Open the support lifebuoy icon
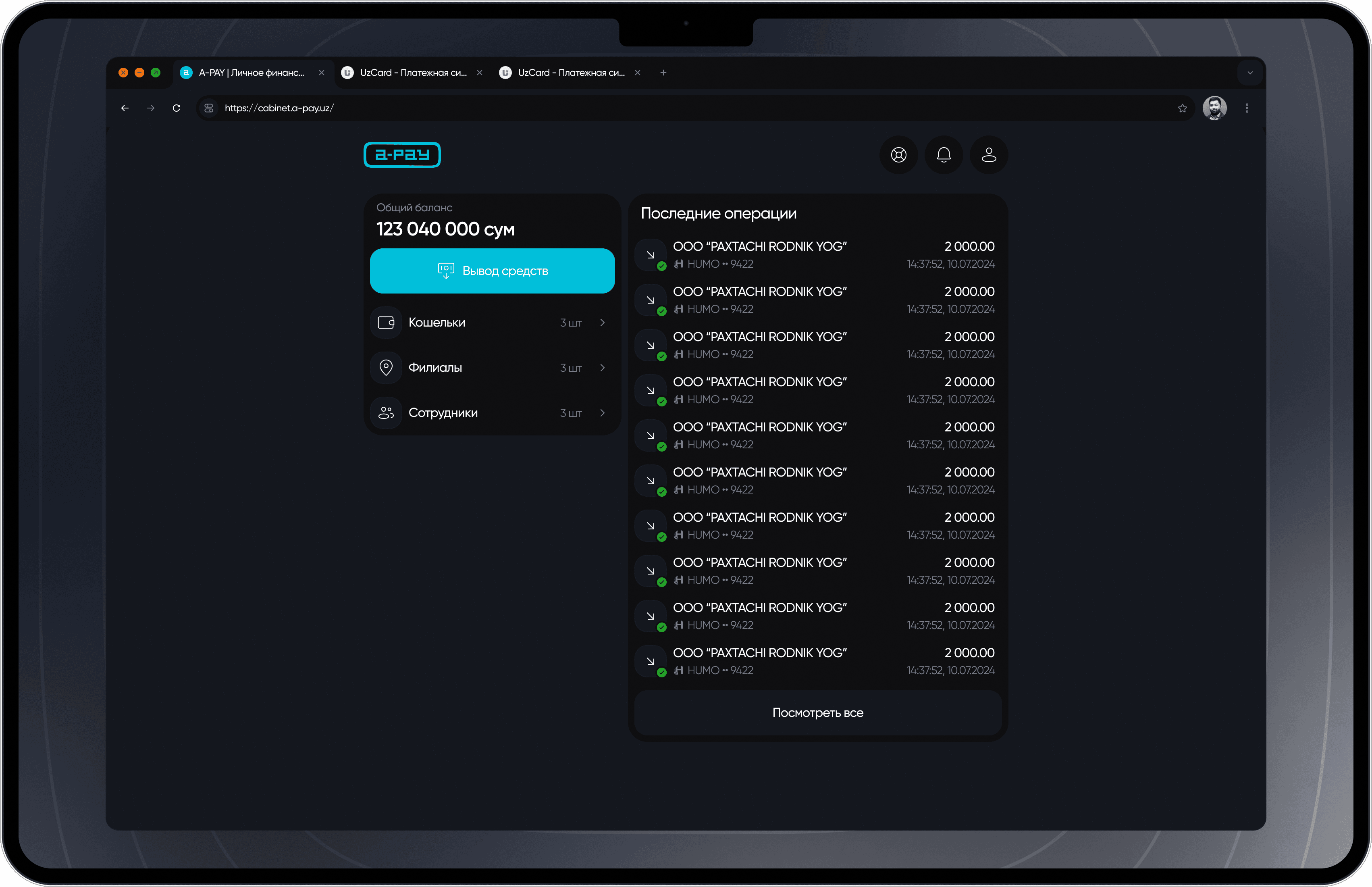The height and width of the screenshot is (887, 1372). [x=898, y=155]
